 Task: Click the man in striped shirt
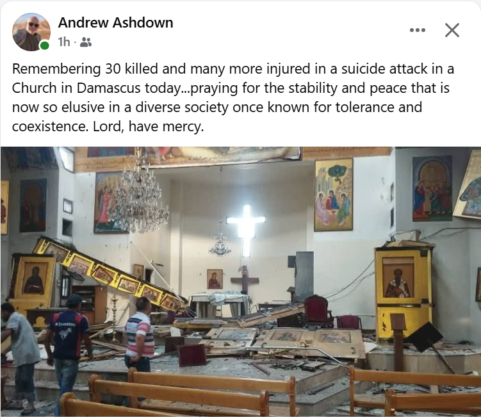click(139, 335)
